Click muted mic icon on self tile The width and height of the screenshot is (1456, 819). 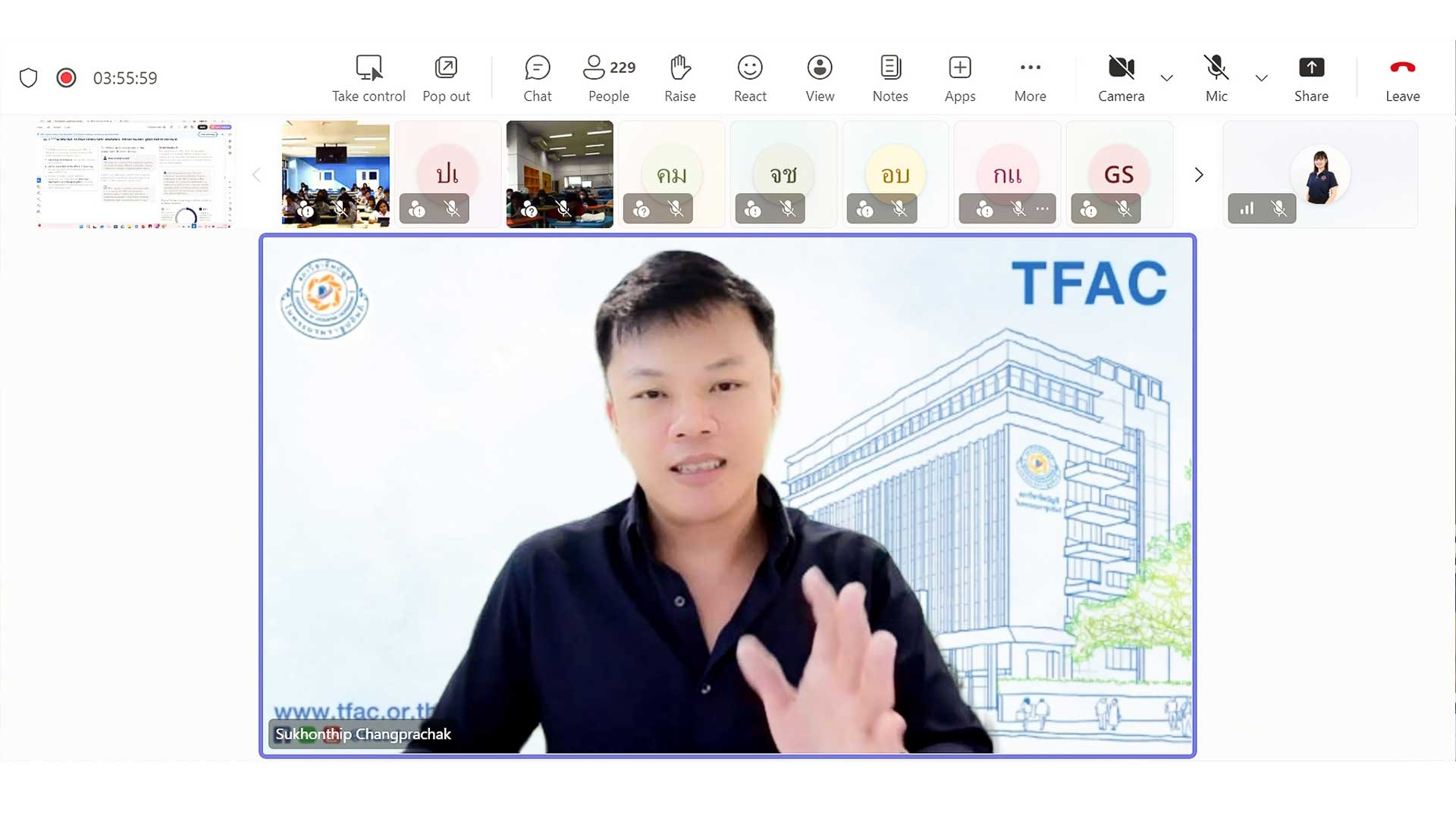pos(1279,209)
